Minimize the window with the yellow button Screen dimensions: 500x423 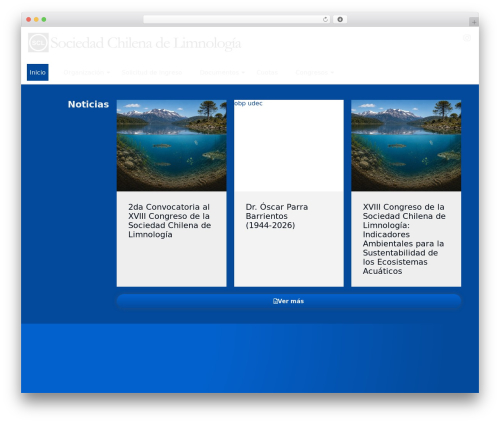tap(36, 19)
